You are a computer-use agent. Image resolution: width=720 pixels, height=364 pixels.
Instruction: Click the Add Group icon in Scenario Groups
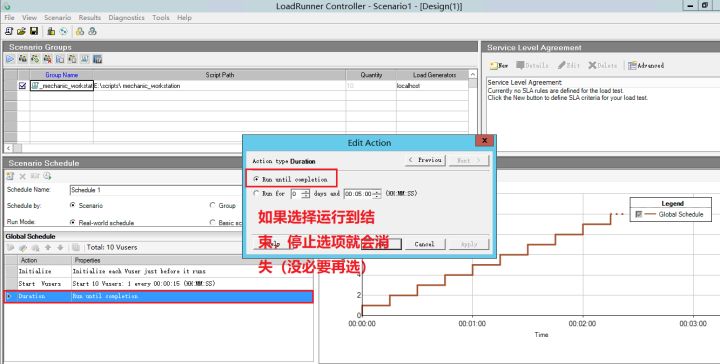coord(35,59)
